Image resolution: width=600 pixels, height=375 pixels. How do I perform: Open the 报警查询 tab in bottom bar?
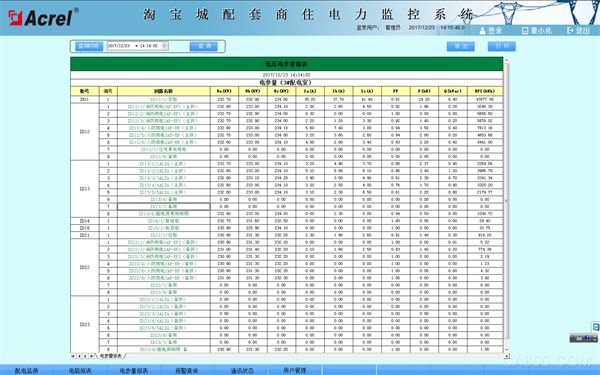click(187, 370)
